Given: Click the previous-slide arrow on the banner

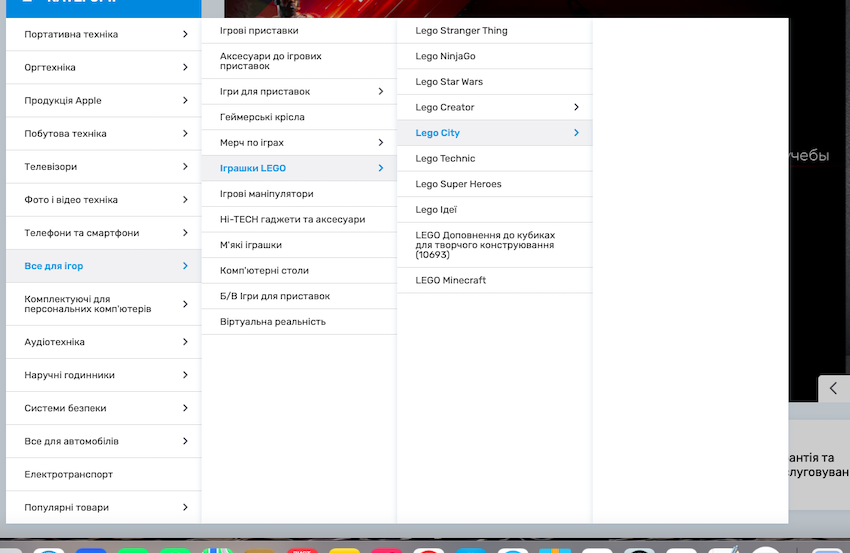Looking at the screenshot, I should [x=833, y=388].
